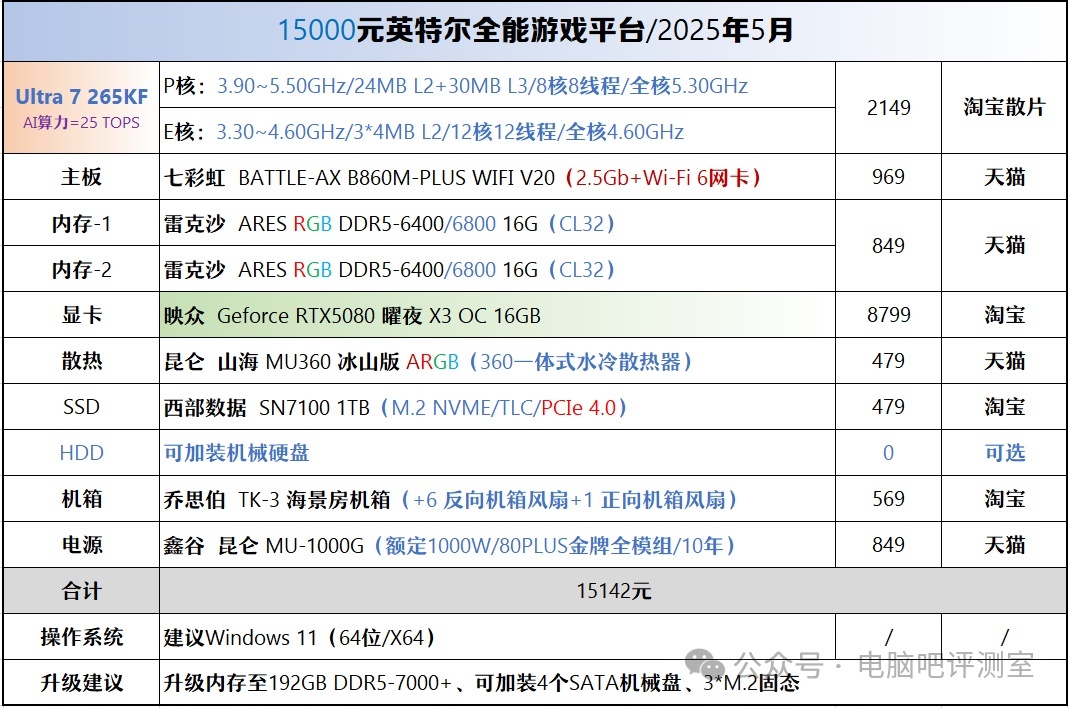Select the Ultra 7 265KF processor cell
Screen dimensions: 1068x708
click(81, 108)
